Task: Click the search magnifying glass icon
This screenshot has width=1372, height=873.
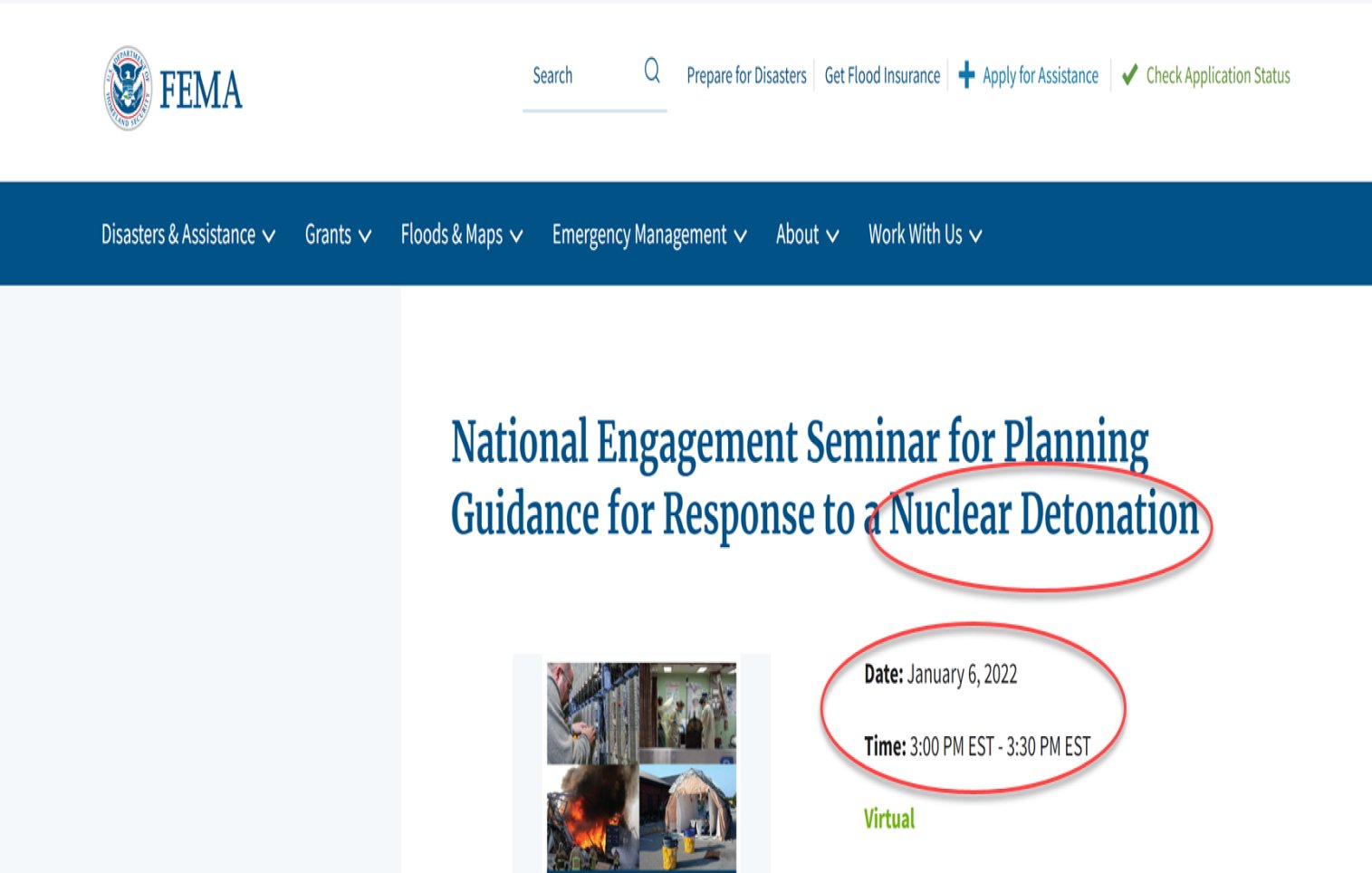Action: [651, 68]
